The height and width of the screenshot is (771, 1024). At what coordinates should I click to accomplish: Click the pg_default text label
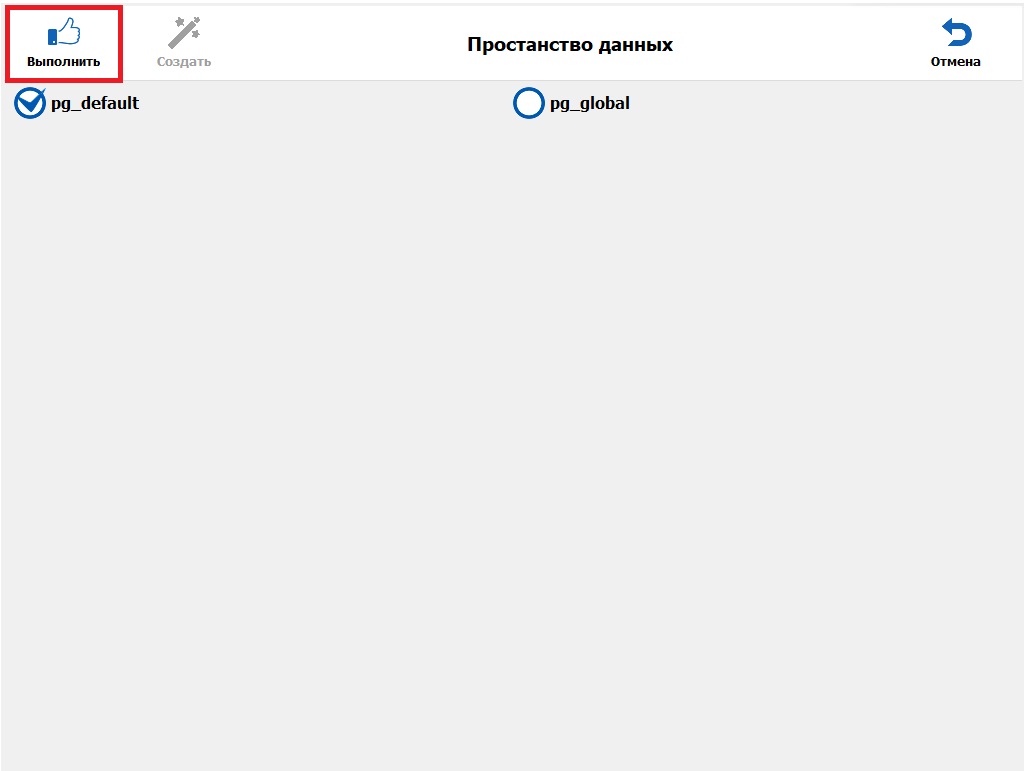(x=95, y=103)
